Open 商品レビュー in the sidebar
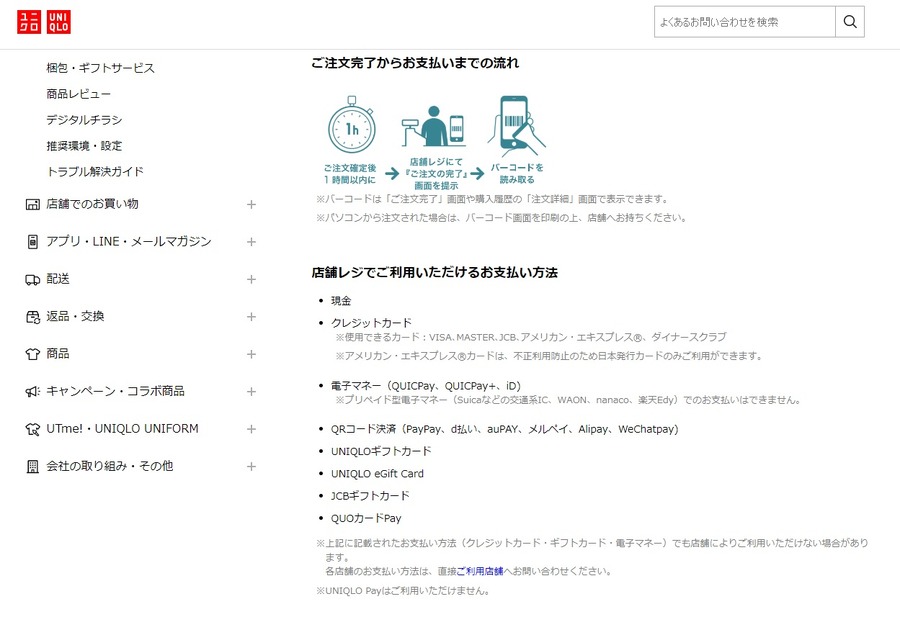 [79, 94]
